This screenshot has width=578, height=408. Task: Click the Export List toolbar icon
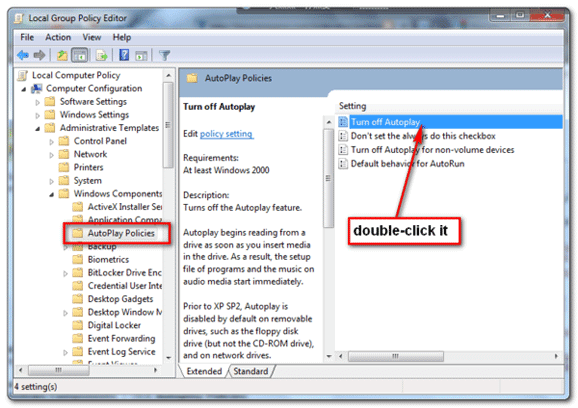coord(101,55)
